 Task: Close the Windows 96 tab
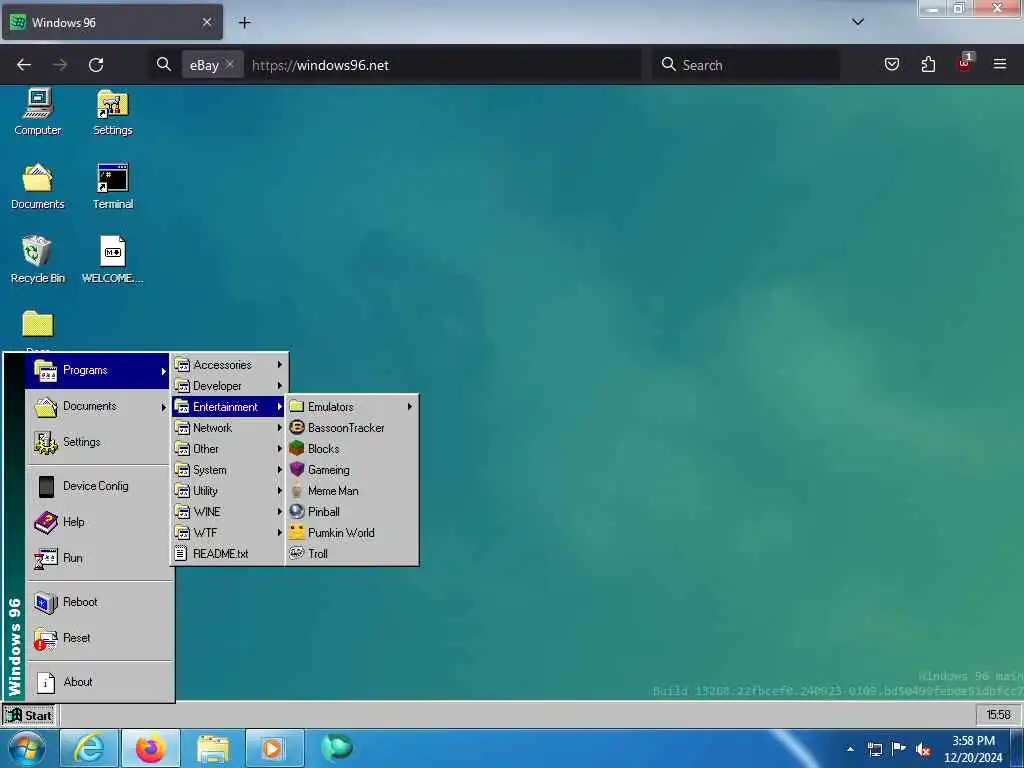tap(206, 22)
